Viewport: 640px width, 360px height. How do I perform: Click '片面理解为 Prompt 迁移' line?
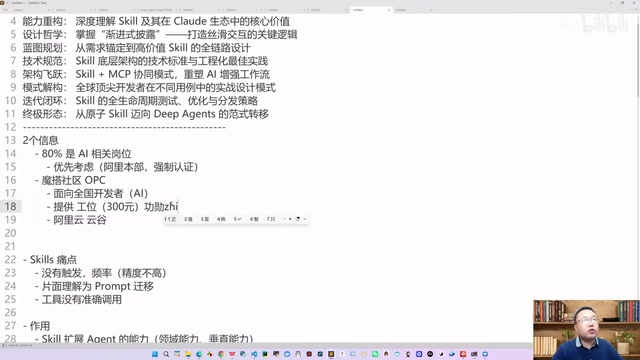point(98,286)
